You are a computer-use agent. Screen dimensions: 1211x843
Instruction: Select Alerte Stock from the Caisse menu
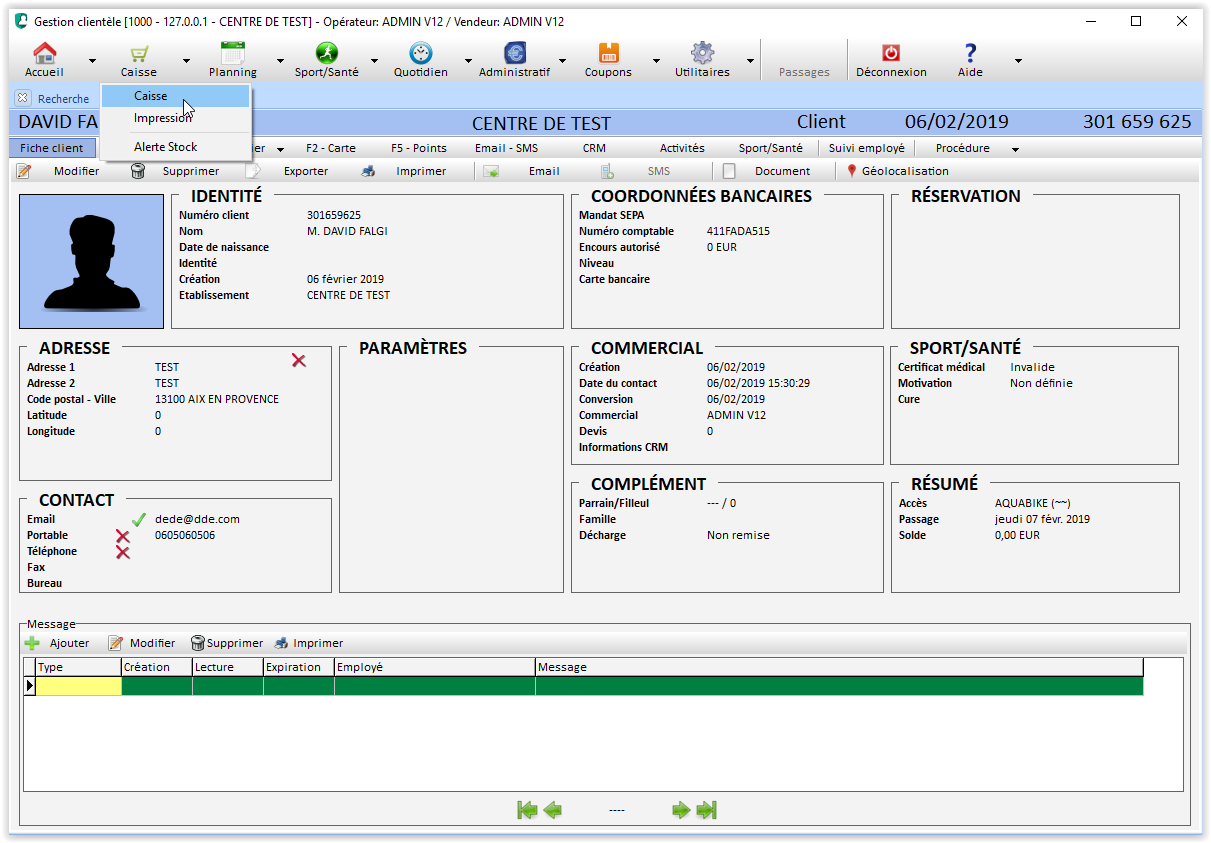pos(166,147)
